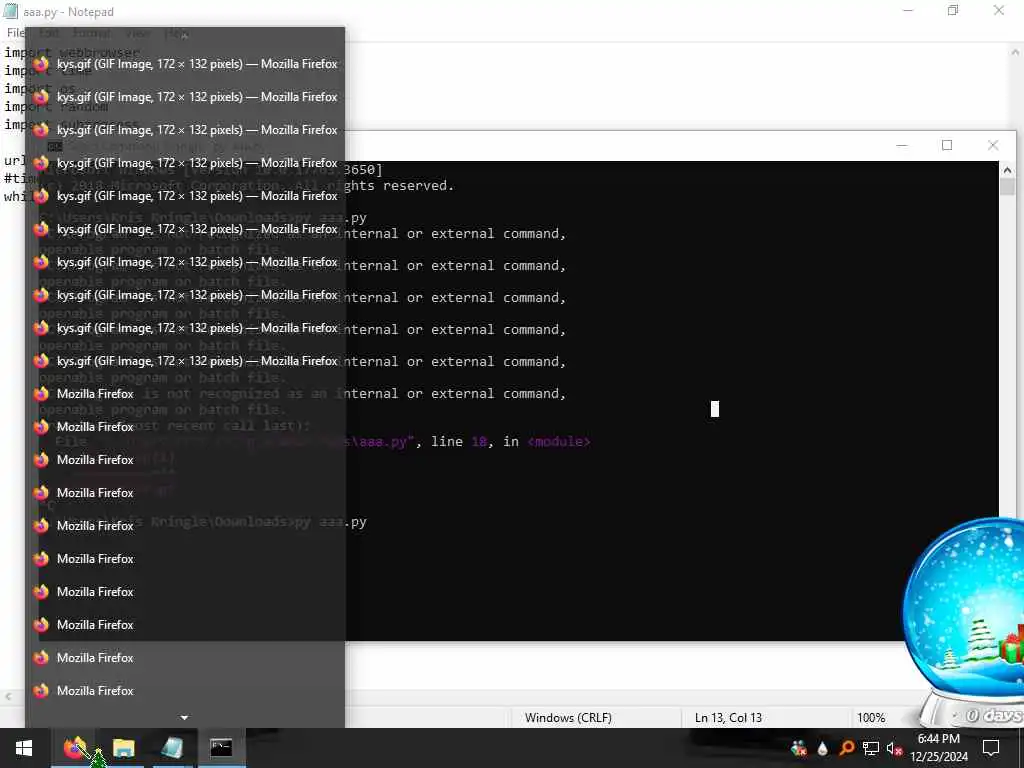Viewport: 1024px width, 768px height.
Task: Open File Explorer from the taskbar
Action: tap(123, 748)
